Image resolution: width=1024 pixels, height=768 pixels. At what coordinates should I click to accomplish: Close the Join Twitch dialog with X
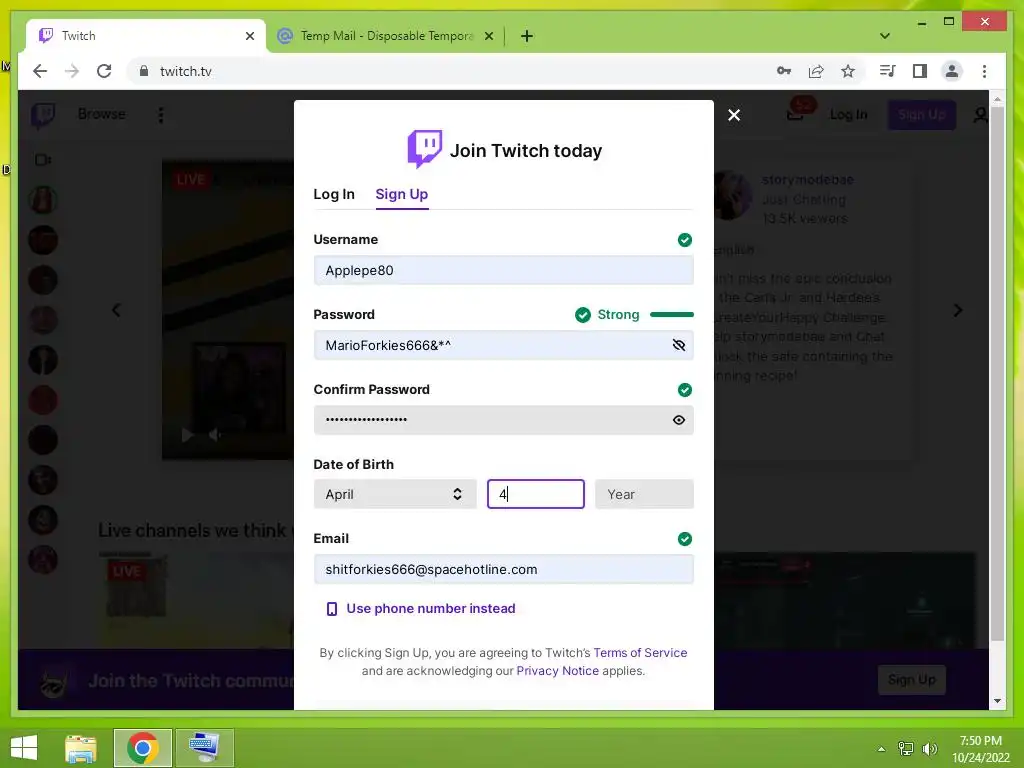point(734,115)
